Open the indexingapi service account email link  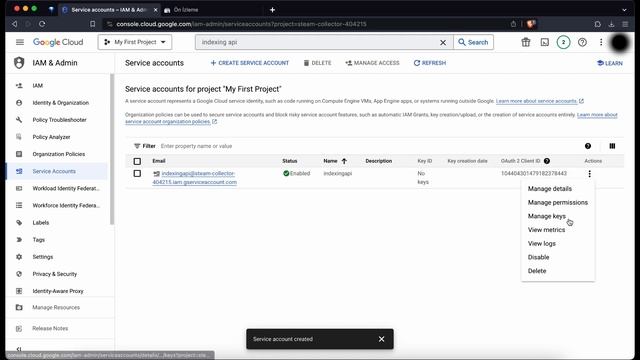click(195, 178)
